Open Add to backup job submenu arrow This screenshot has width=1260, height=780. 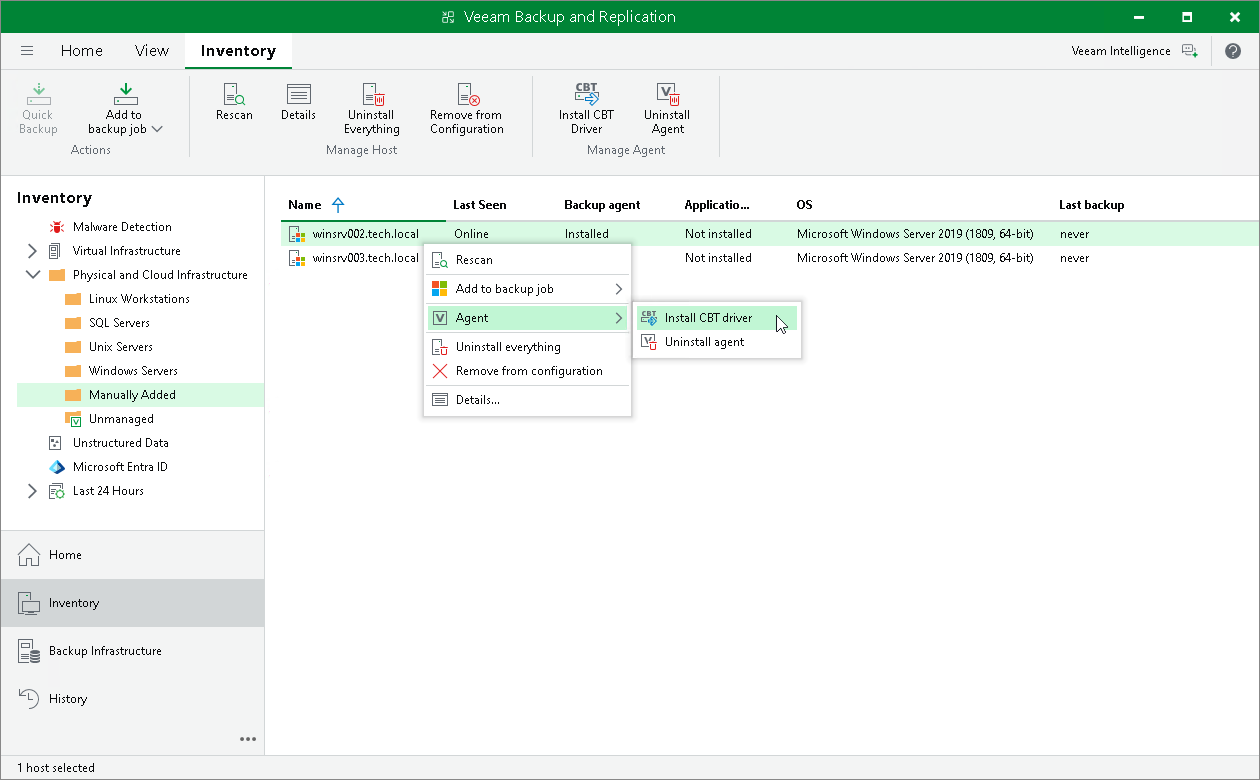(619, 289)
